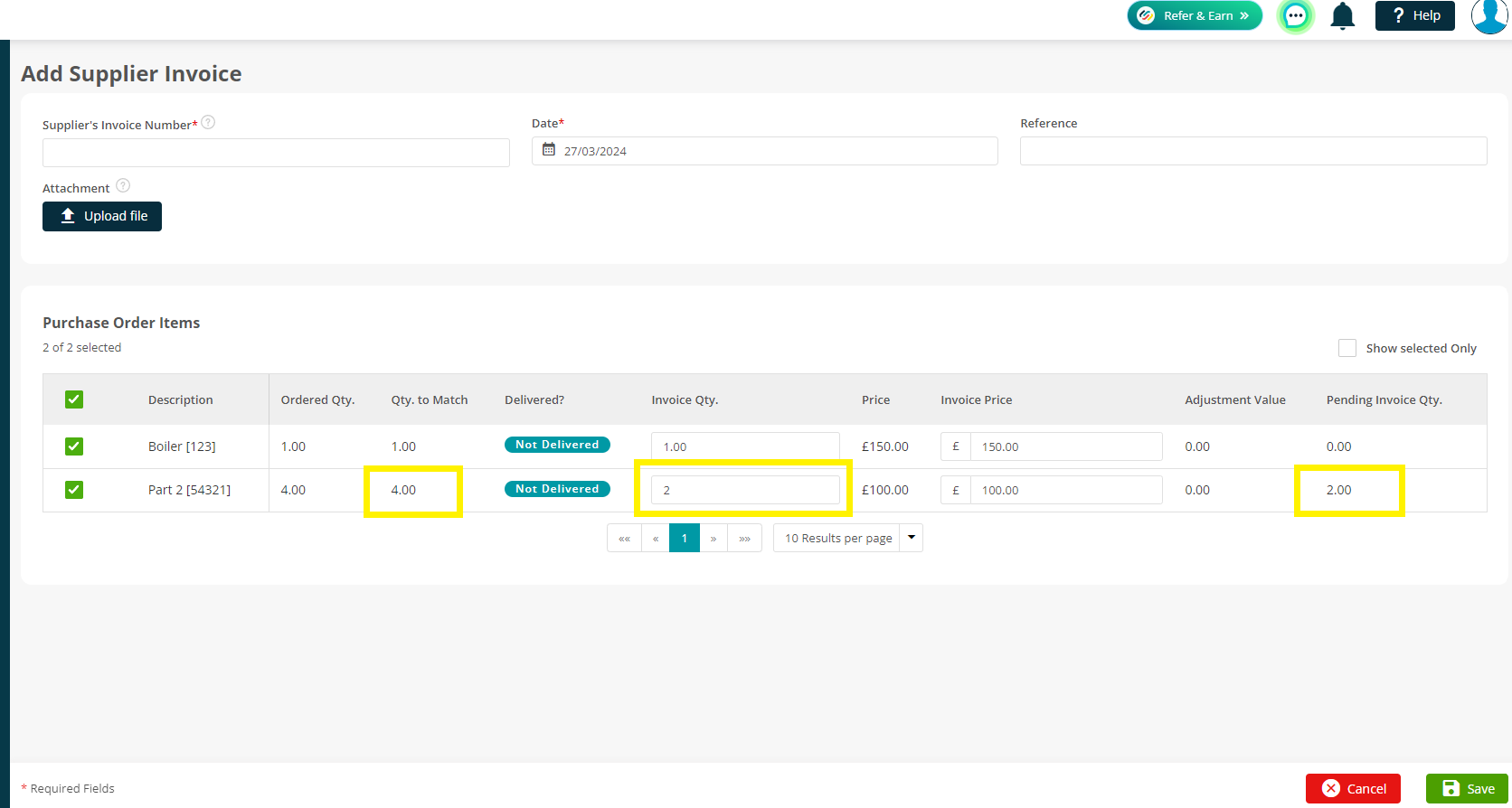The image size is (1512, 808).
Task: Click the Boiler Invoice Price field 150.00
Action: [1066, 446]
